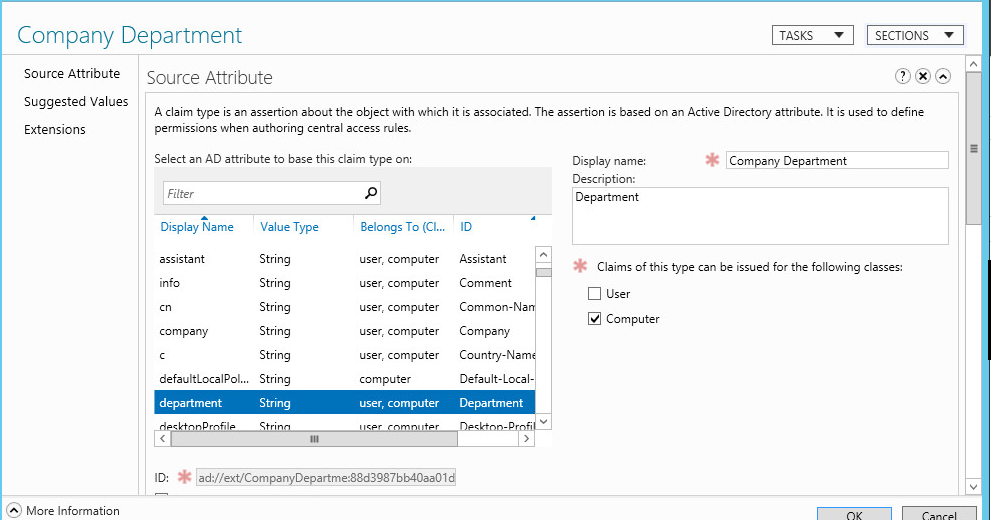The width and height of the screenshot is (991, 520).
Task: Collapse Source Attribute section using chevron icon
Action: [x=943, y=76]
